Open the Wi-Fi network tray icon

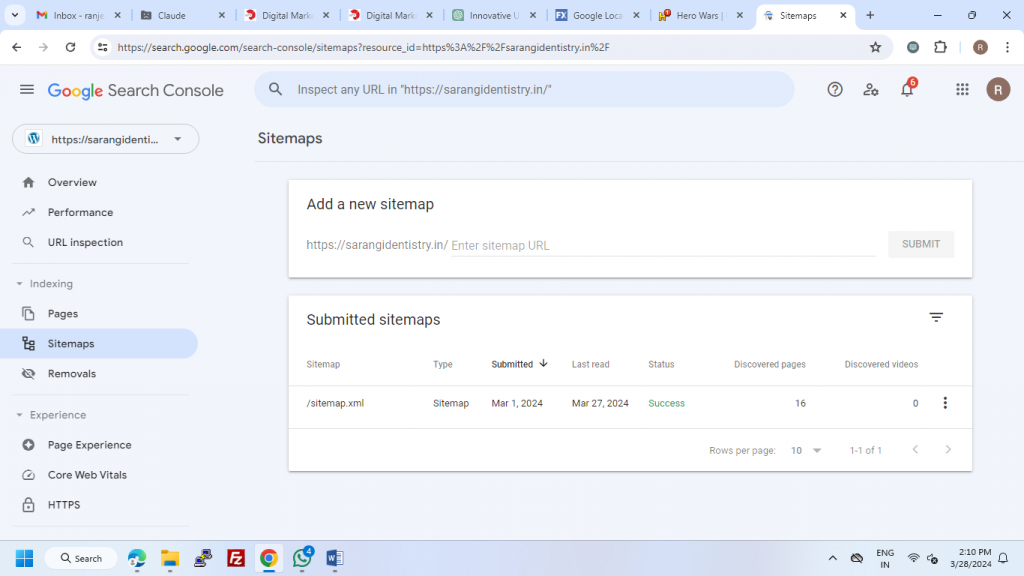913,558
